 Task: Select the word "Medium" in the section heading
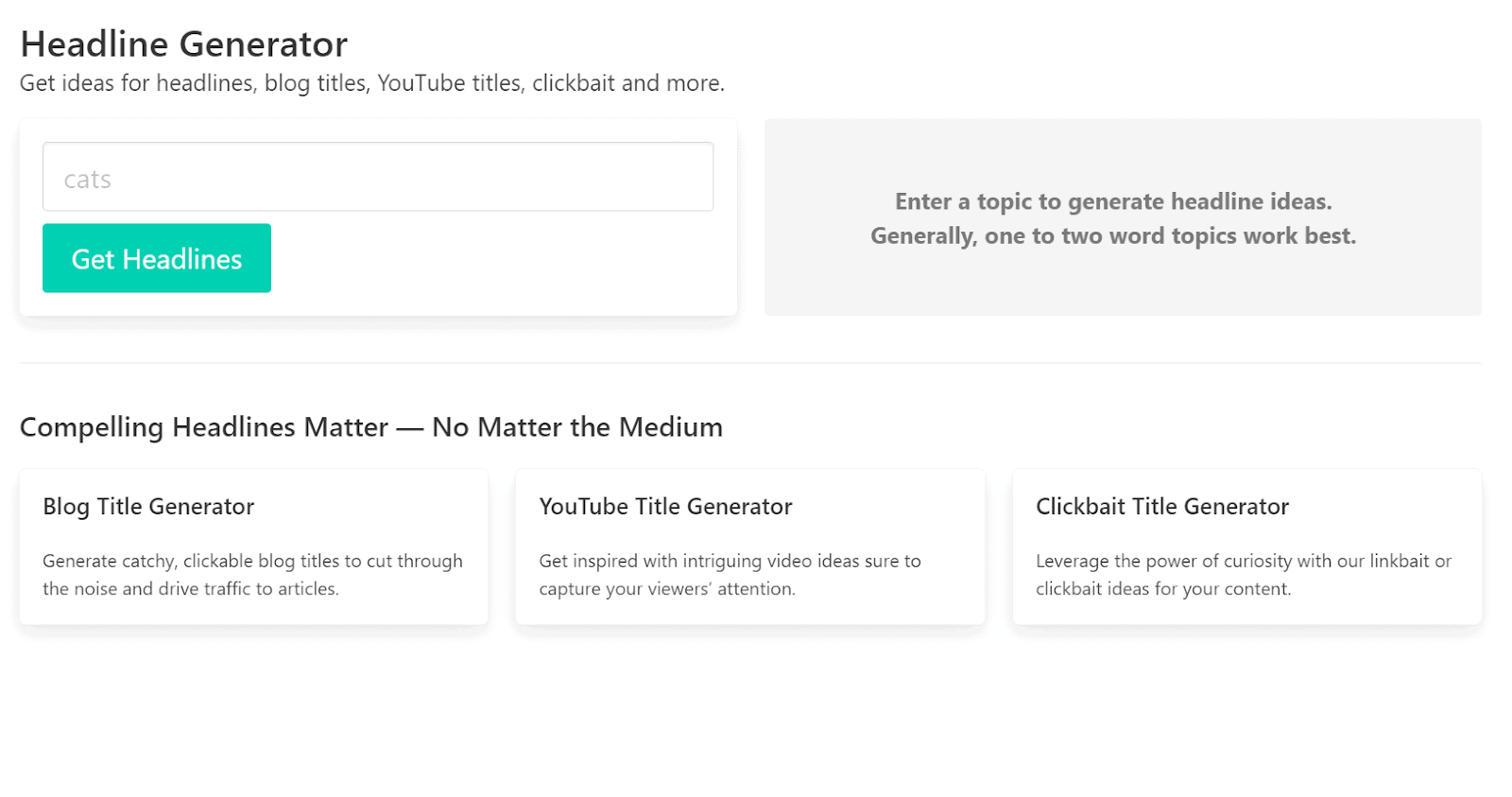(x=671, y=427)
